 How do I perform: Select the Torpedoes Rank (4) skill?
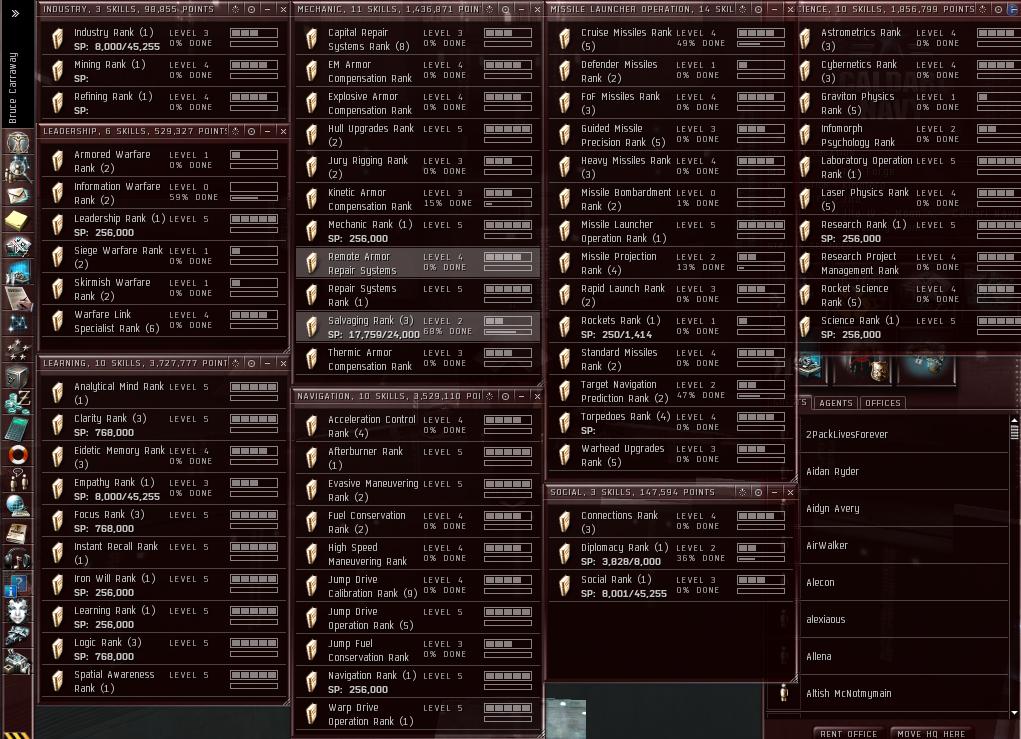point(671,423)
